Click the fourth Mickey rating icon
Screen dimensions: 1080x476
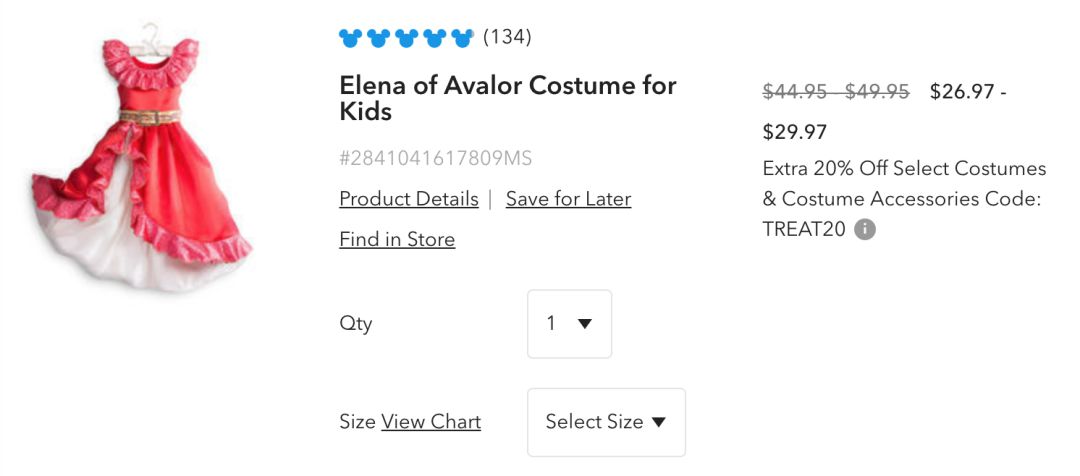pos(433,39)
